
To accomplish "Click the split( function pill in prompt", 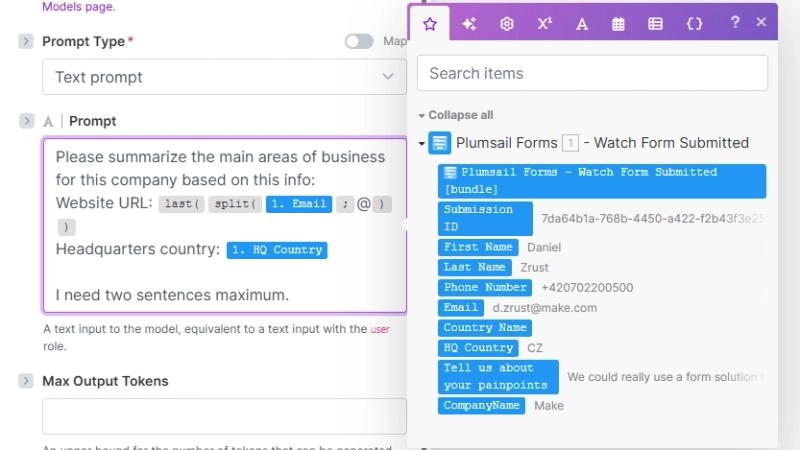I will coord(235,204).
